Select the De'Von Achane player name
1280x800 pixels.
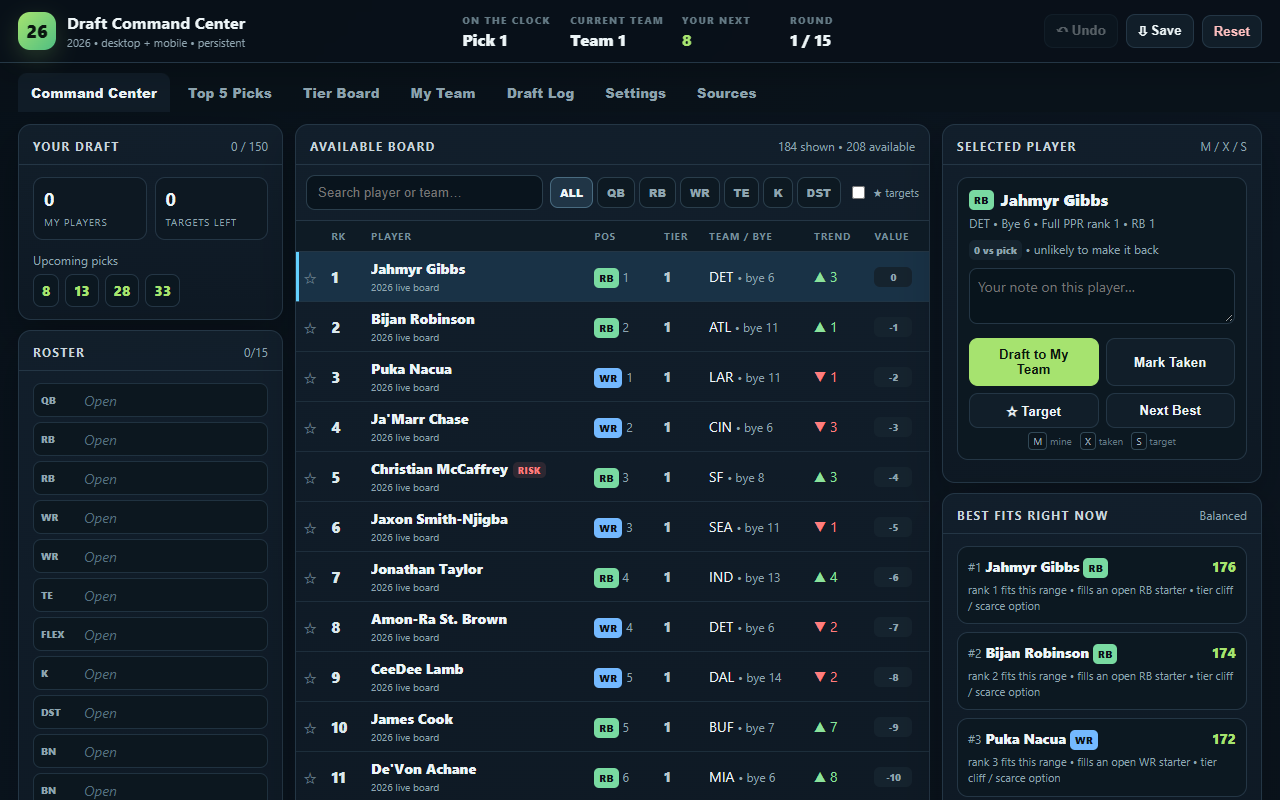coord(423,769)
